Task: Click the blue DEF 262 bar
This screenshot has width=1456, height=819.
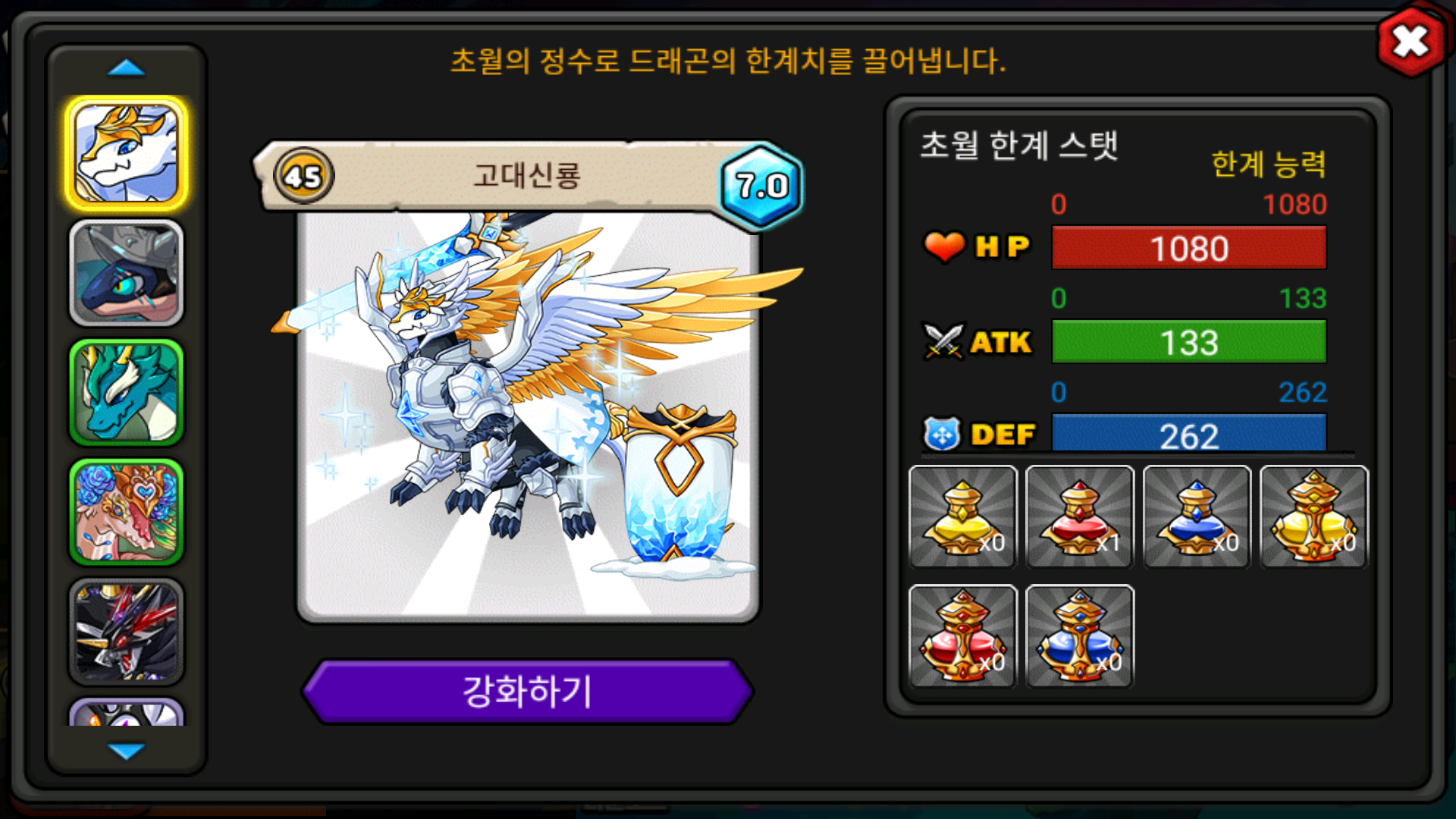Action: [x=1189, y=434]
